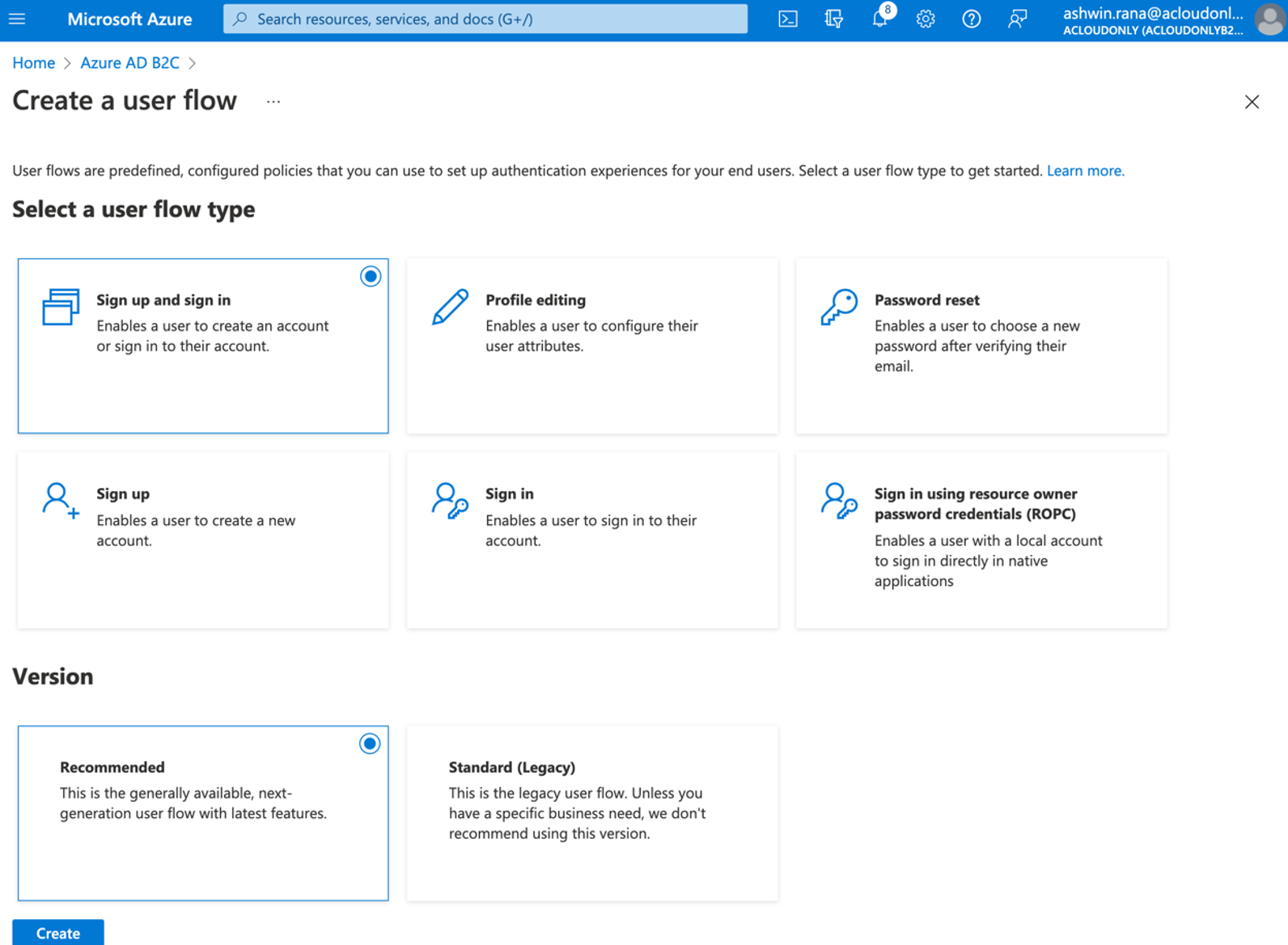The image size is (1288, 945).
Task: Choose the Standard (Legacy) version card
Action: point(592,812)
